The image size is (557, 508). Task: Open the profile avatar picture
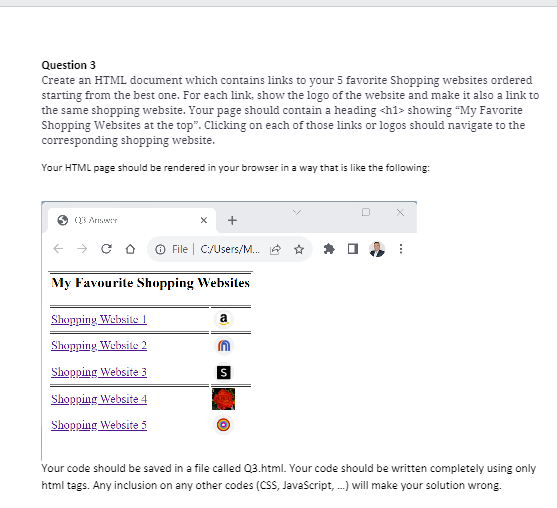point(377,249)
